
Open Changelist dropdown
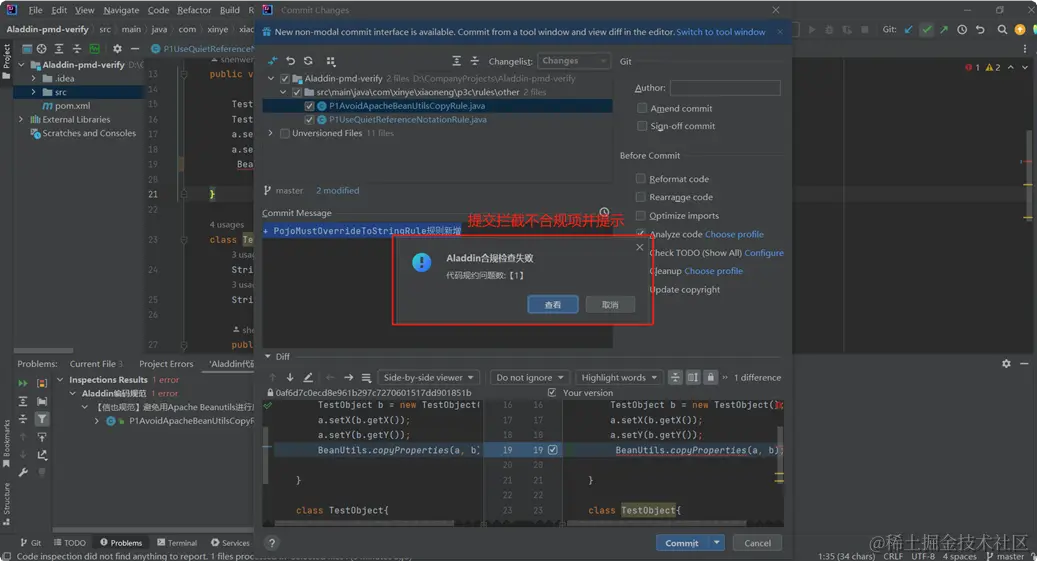point(573,61)
